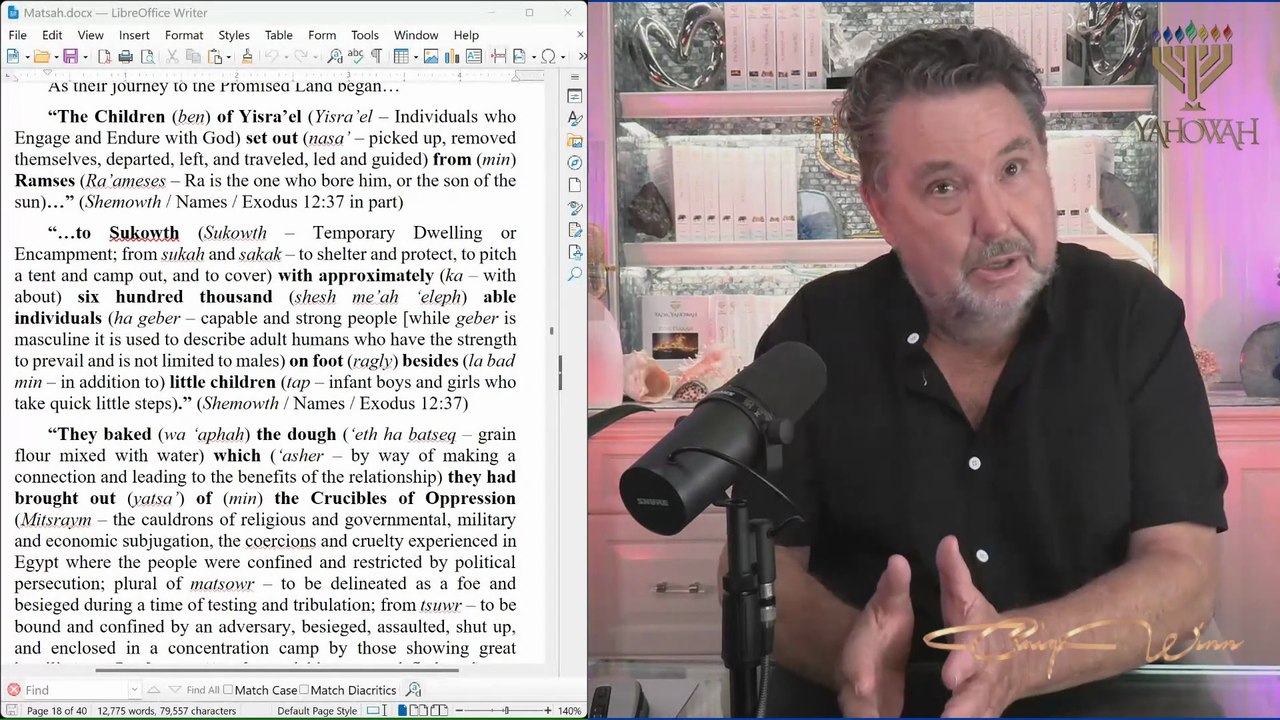Save the document with the Save icon

tap(70, 57)
